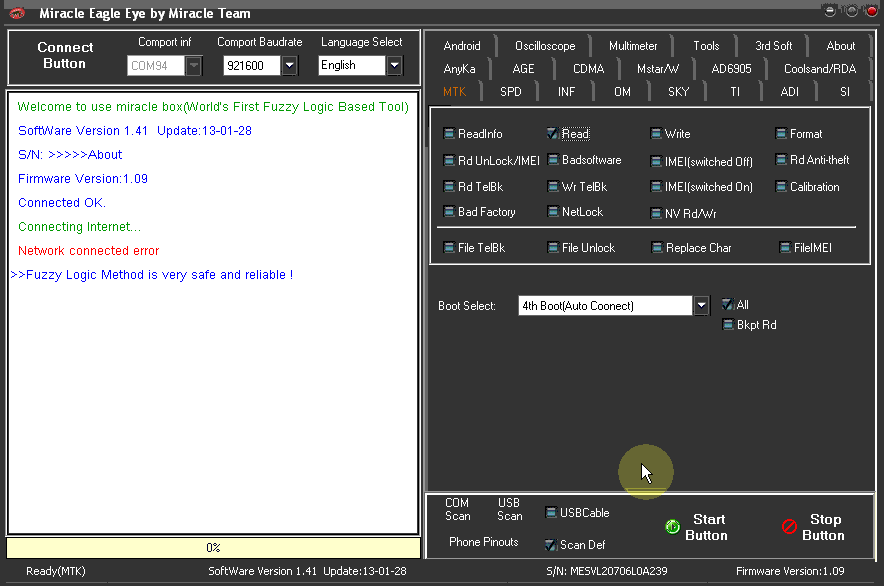The height and width of the screenshot is (586, 884).
Task: Switch to the Tools tab
Action: click(706, 46)
